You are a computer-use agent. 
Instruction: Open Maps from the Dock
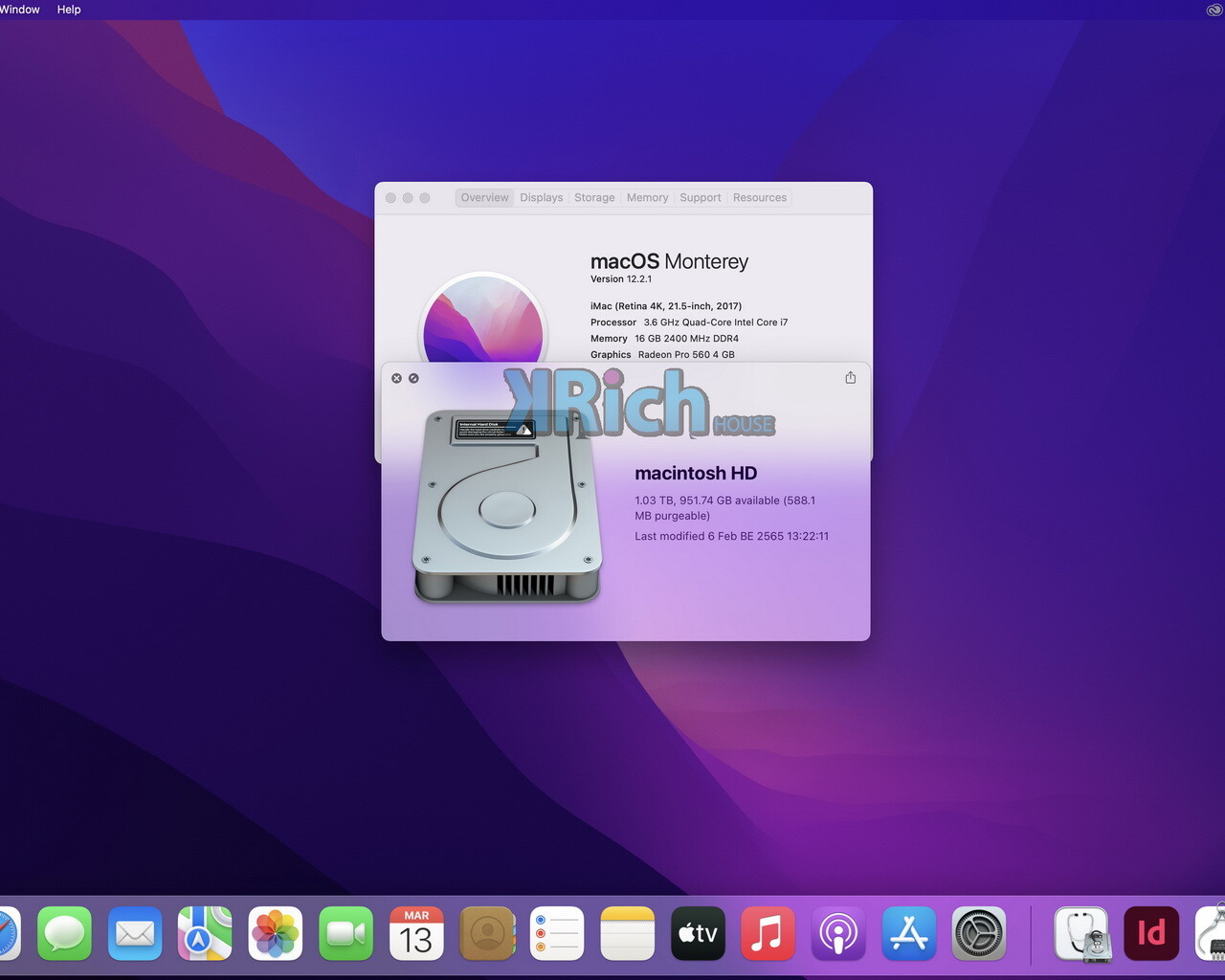click(205, 933)
